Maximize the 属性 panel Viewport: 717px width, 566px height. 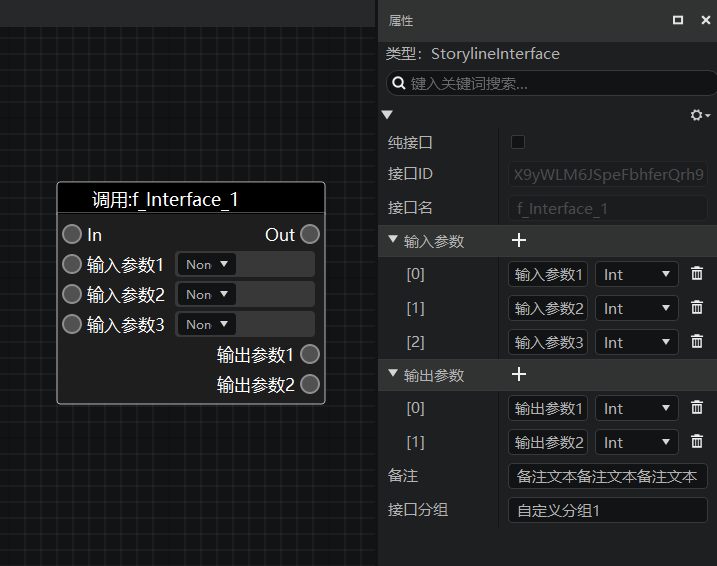click(678, 20)
